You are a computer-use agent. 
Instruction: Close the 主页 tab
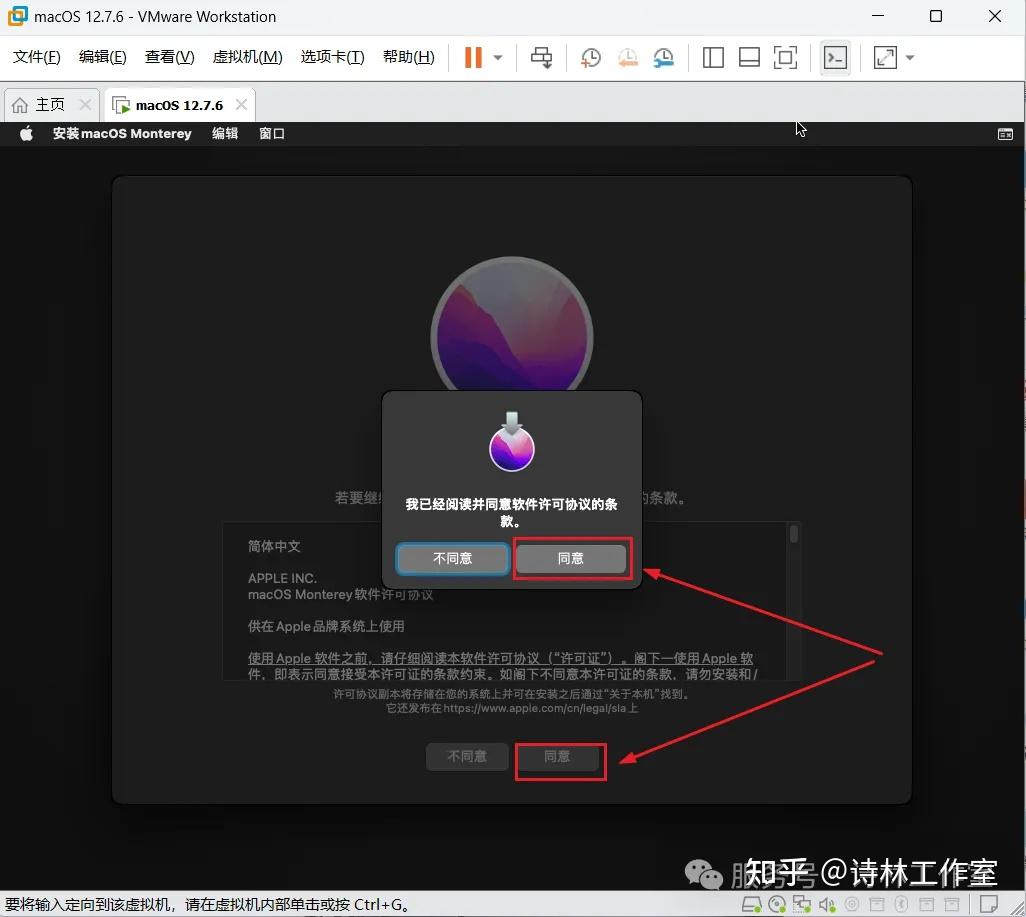pyautogui.click(x=85, y=104)
